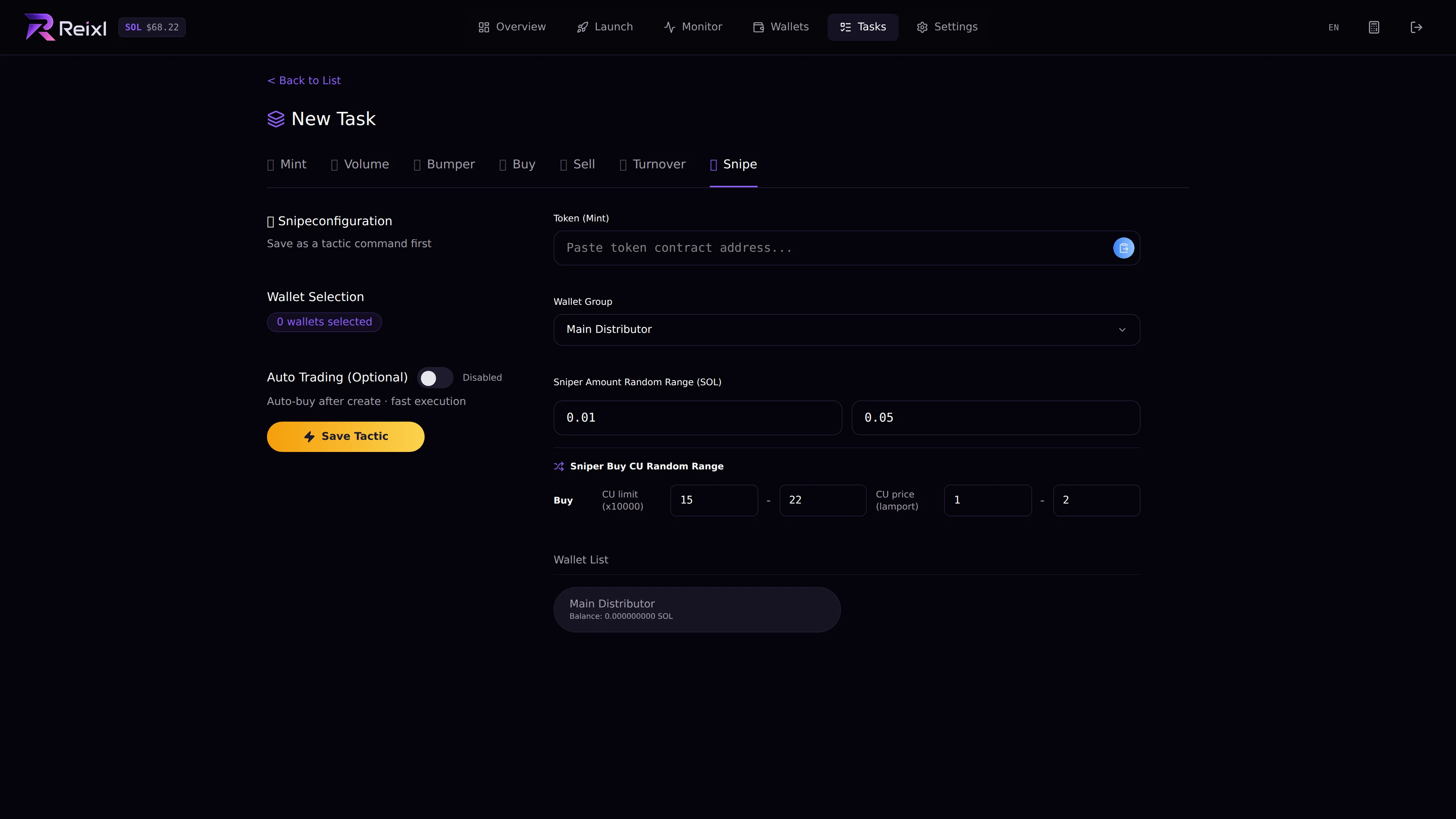1456x819 pixels.
Task: Click the 0 wallets selected badge
Action: 325,322
